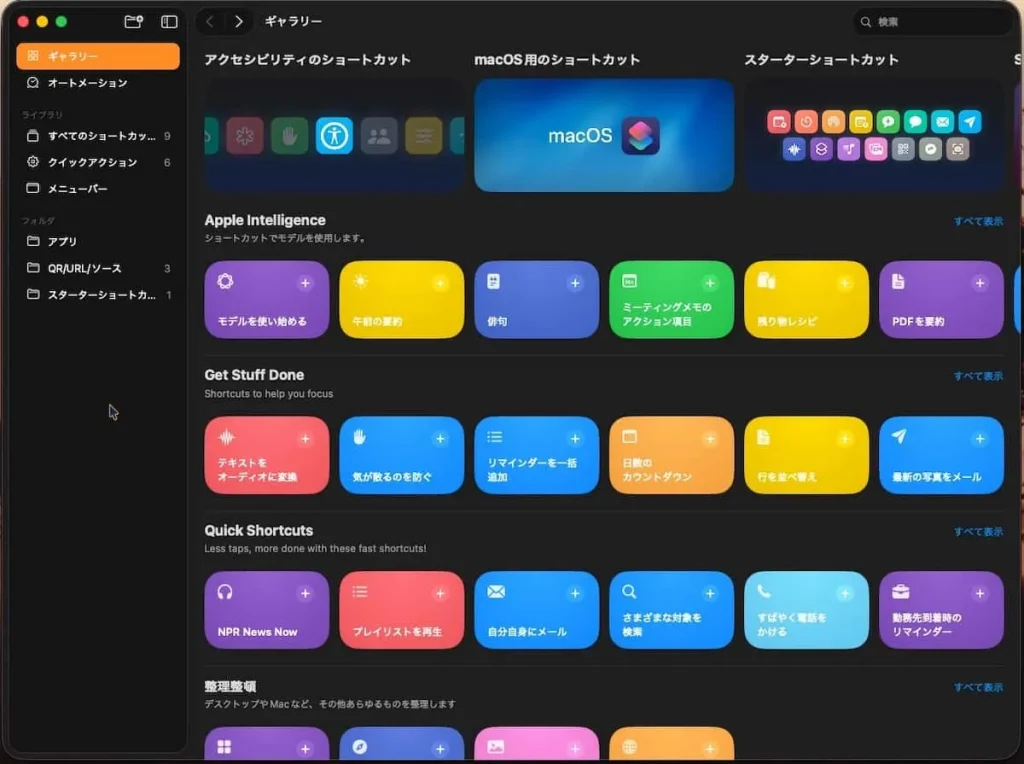Open the 気が散るのを防ぐ card
Image resolution: width=1024 pixels, height=764 pixels.
pos(402,455)
